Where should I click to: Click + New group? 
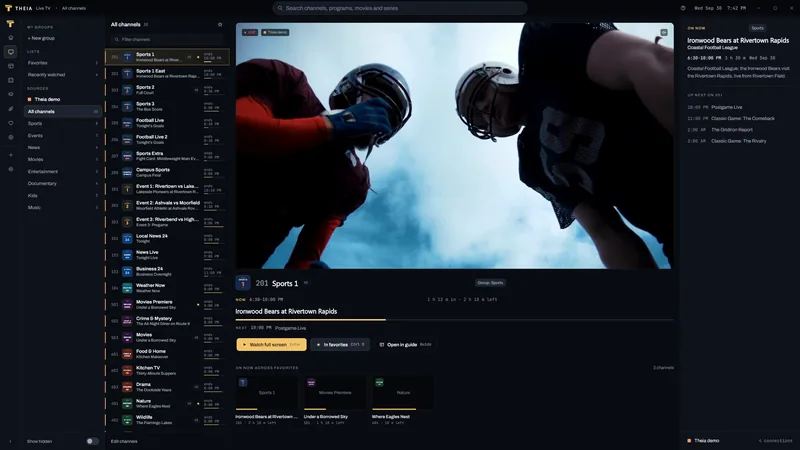pyautogui.click(x=41, y=38)
